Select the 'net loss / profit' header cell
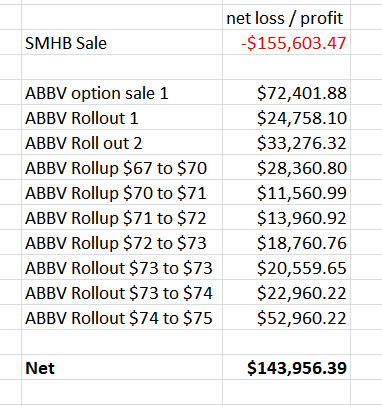 tap(286, 17)
